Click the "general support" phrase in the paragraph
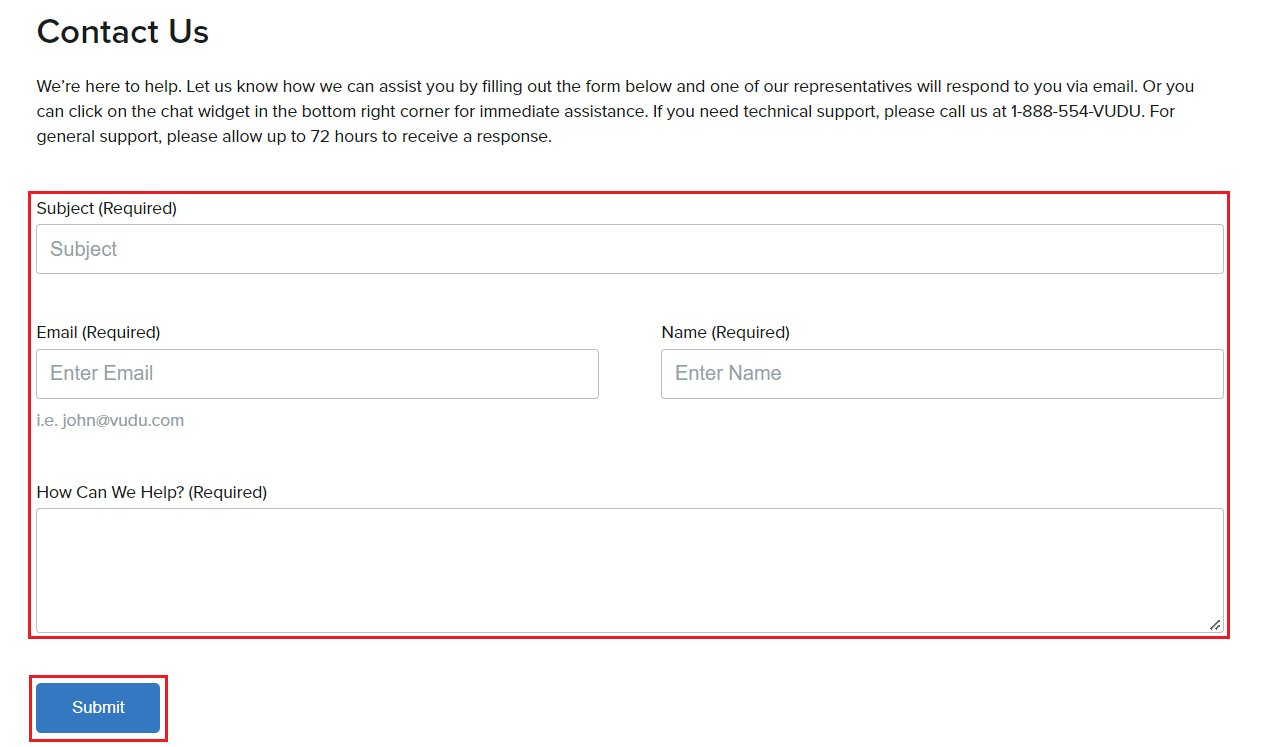Screen dimensions: 1263x747 pos(99,136)
